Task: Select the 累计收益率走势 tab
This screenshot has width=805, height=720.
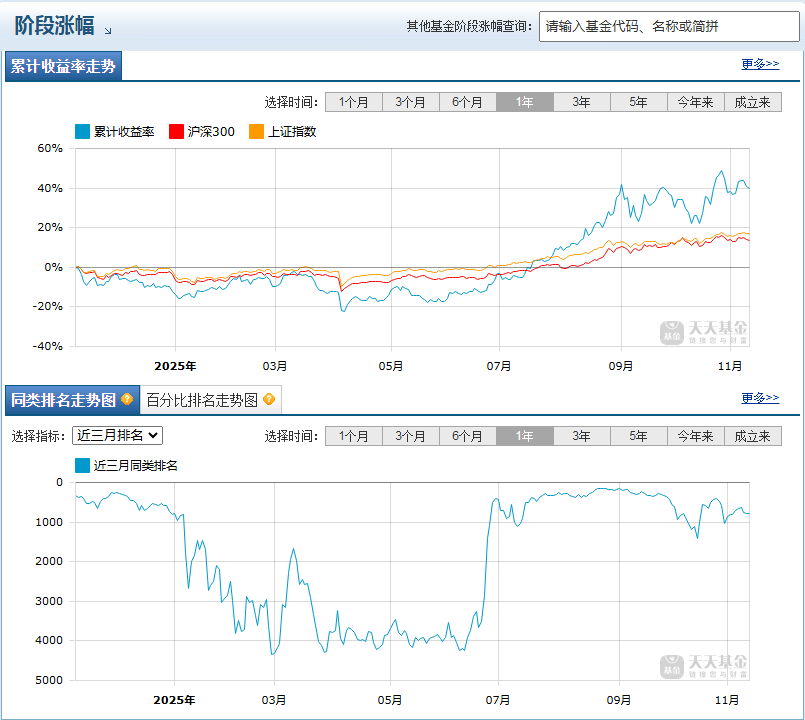Action: [x=64, y=64]
